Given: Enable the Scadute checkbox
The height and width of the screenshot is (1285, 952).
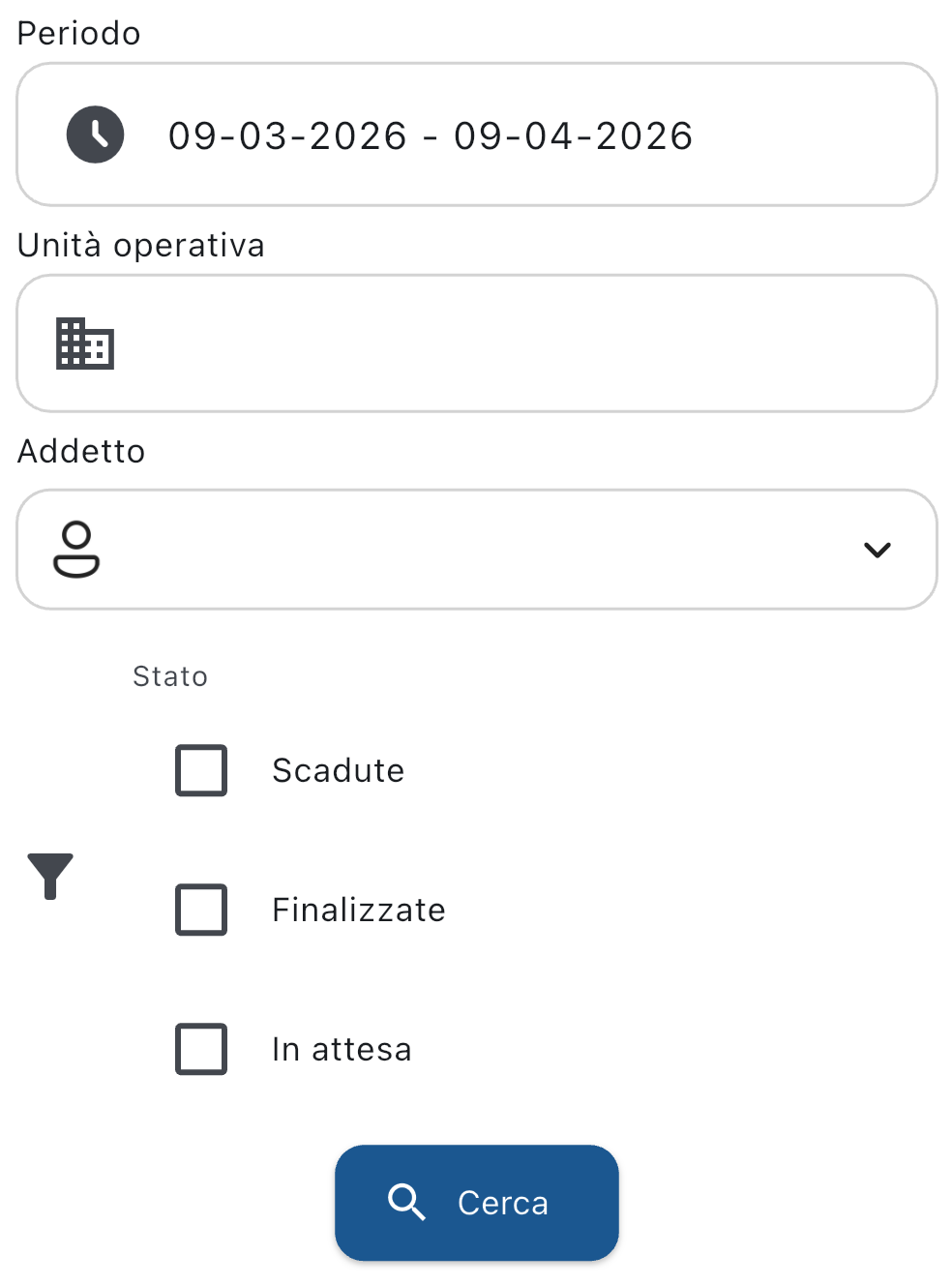Looking at the screenshot, I should 201,770.
